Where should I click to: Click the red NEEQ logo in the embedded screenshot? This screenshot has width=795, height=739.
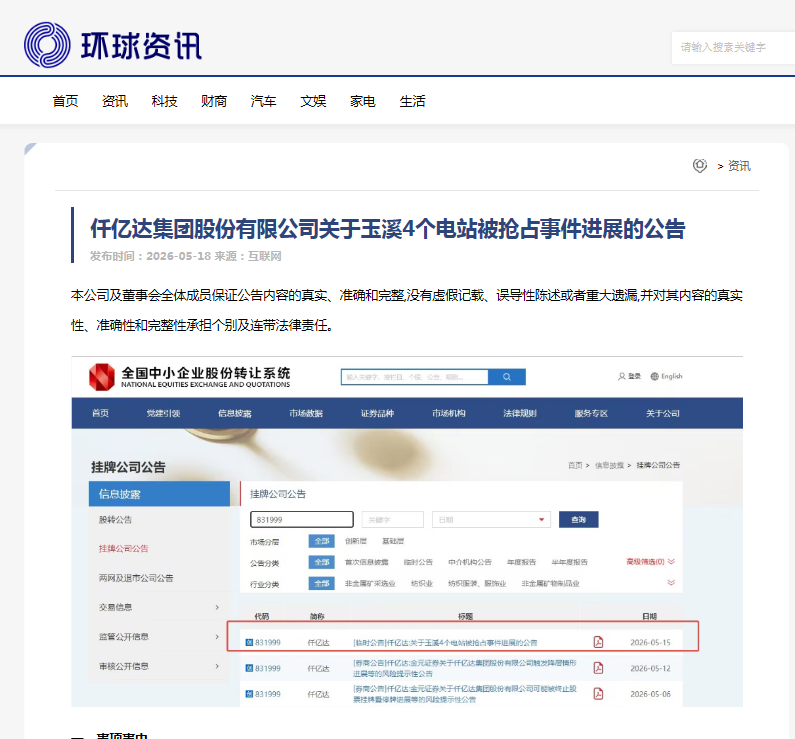pyautogui.click(x=101, y=377)
